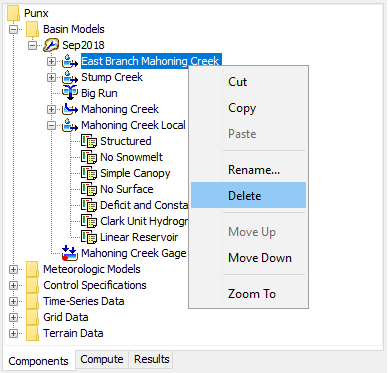Select the Punx project label

(36, 13)
